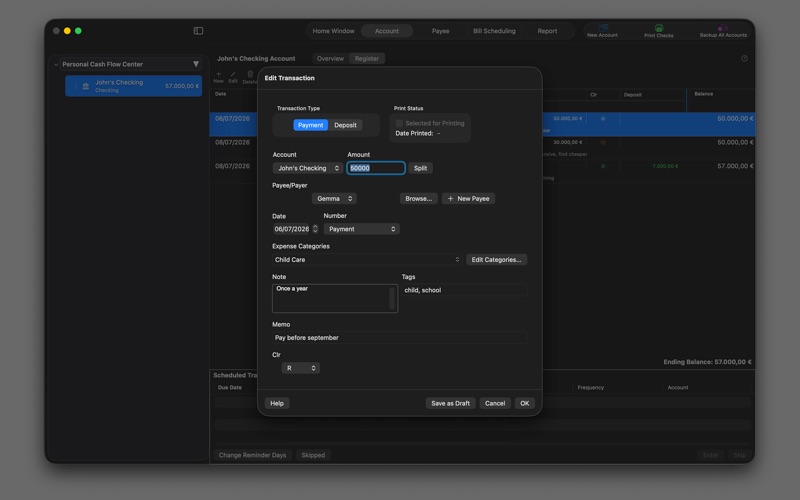Click the Deposit column header

(633, 94)
